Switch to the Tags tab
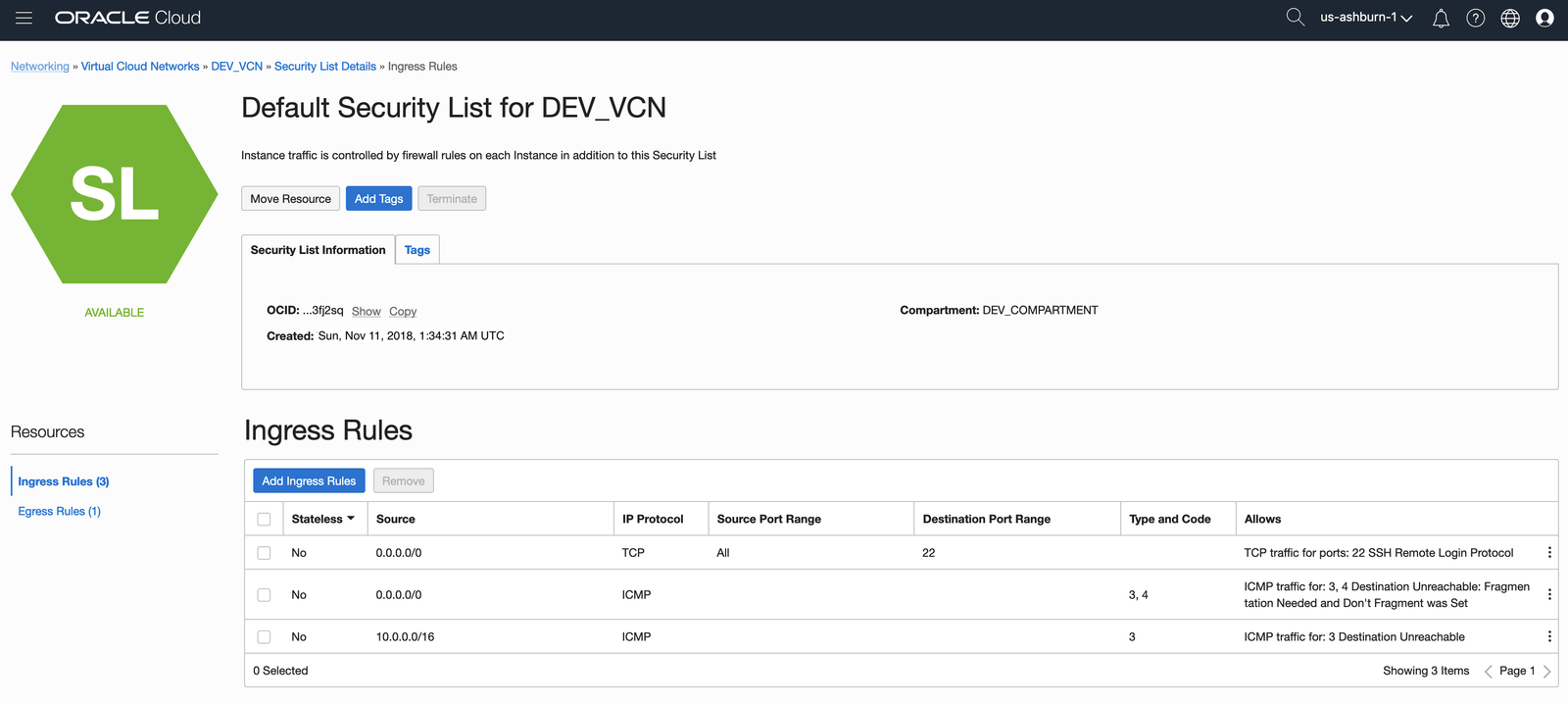The height and width of the screenshot is (704, 1568). [417, 250]
